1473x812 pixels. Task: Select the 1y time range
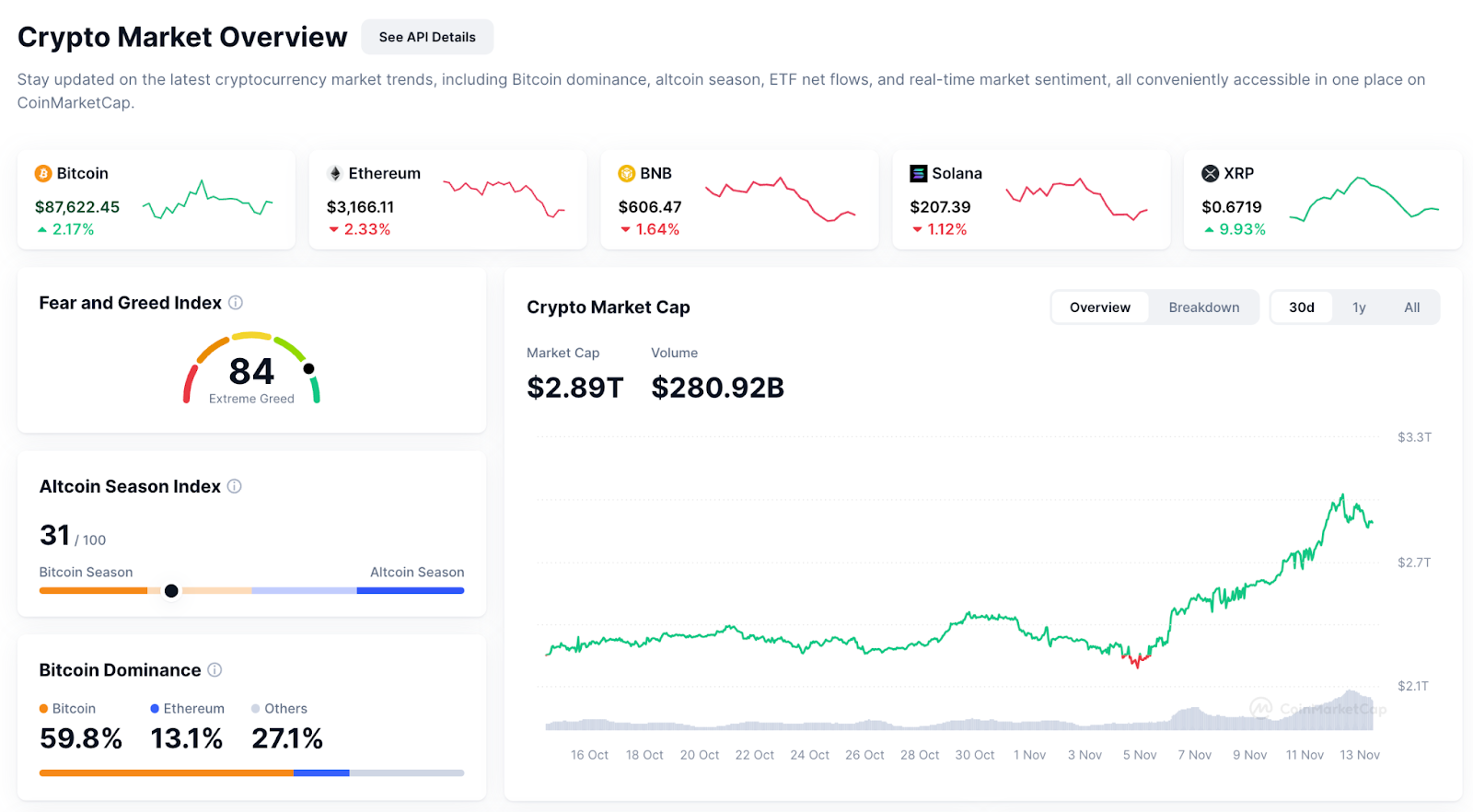(1359, 307)
